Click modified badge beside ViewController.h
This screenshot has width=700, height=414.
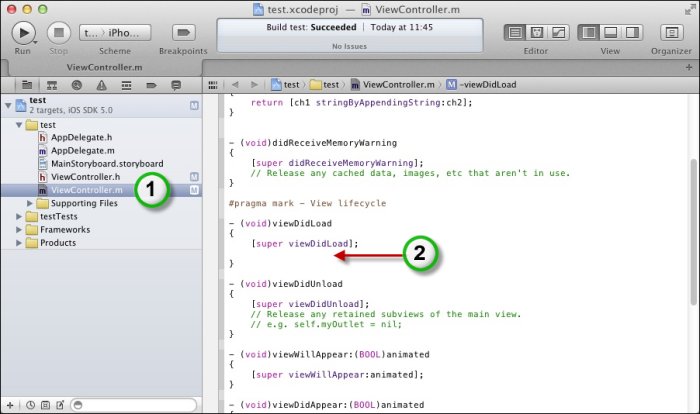[194, 177]
